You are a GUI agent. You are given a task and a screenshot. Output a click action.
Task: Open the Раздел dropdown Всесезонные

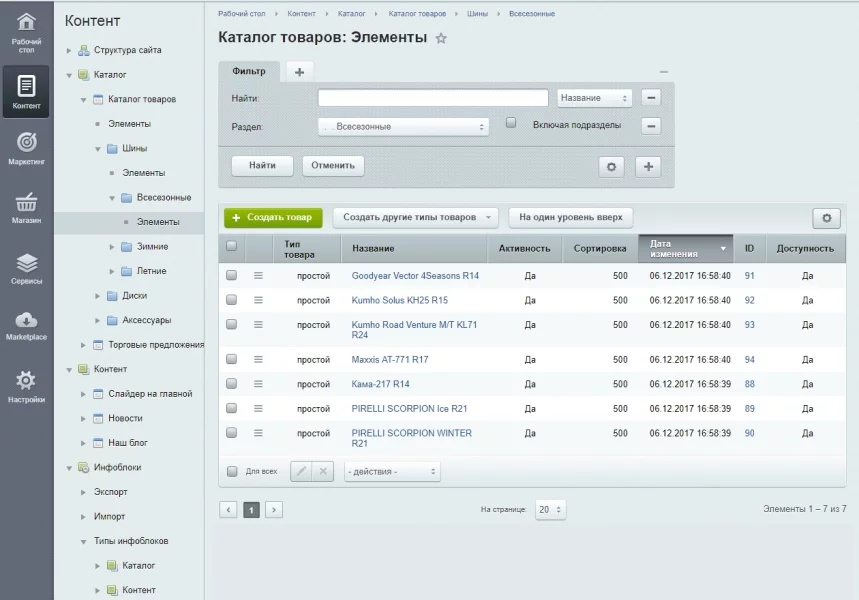coord(402,127)
